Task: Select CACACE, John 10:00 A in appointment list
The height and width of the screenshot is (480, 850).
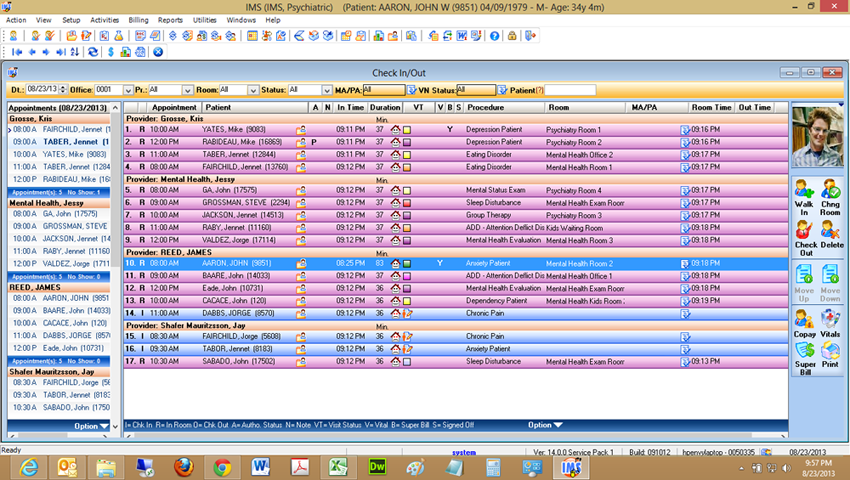Action: click(59, 323)
